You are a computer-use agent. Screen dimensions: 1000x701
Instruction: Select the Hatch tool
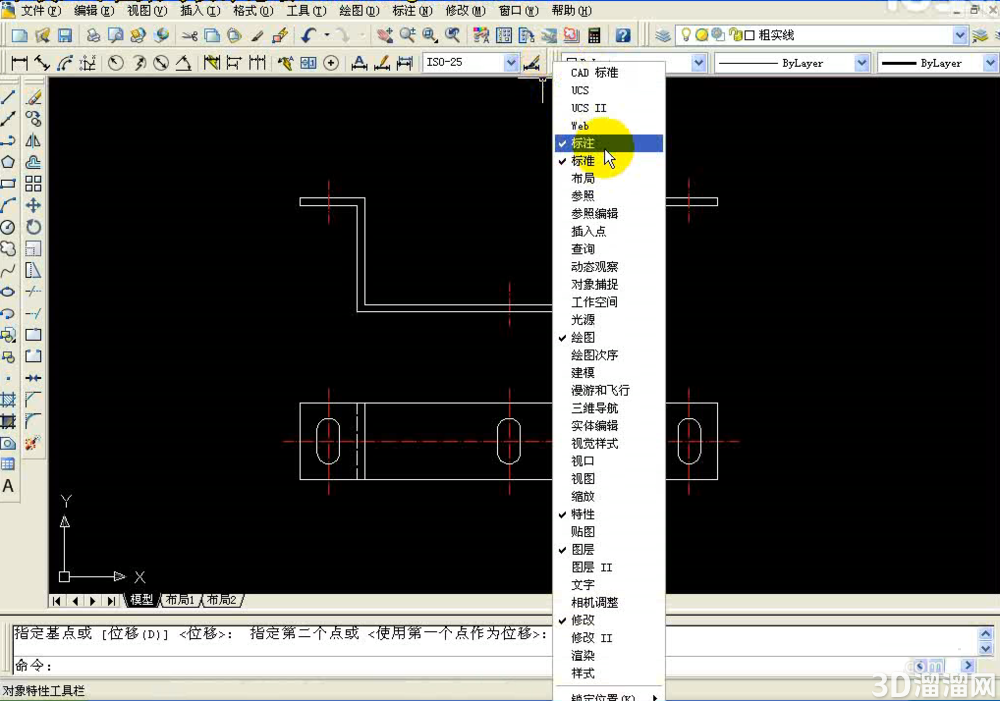tap(8, 400)
